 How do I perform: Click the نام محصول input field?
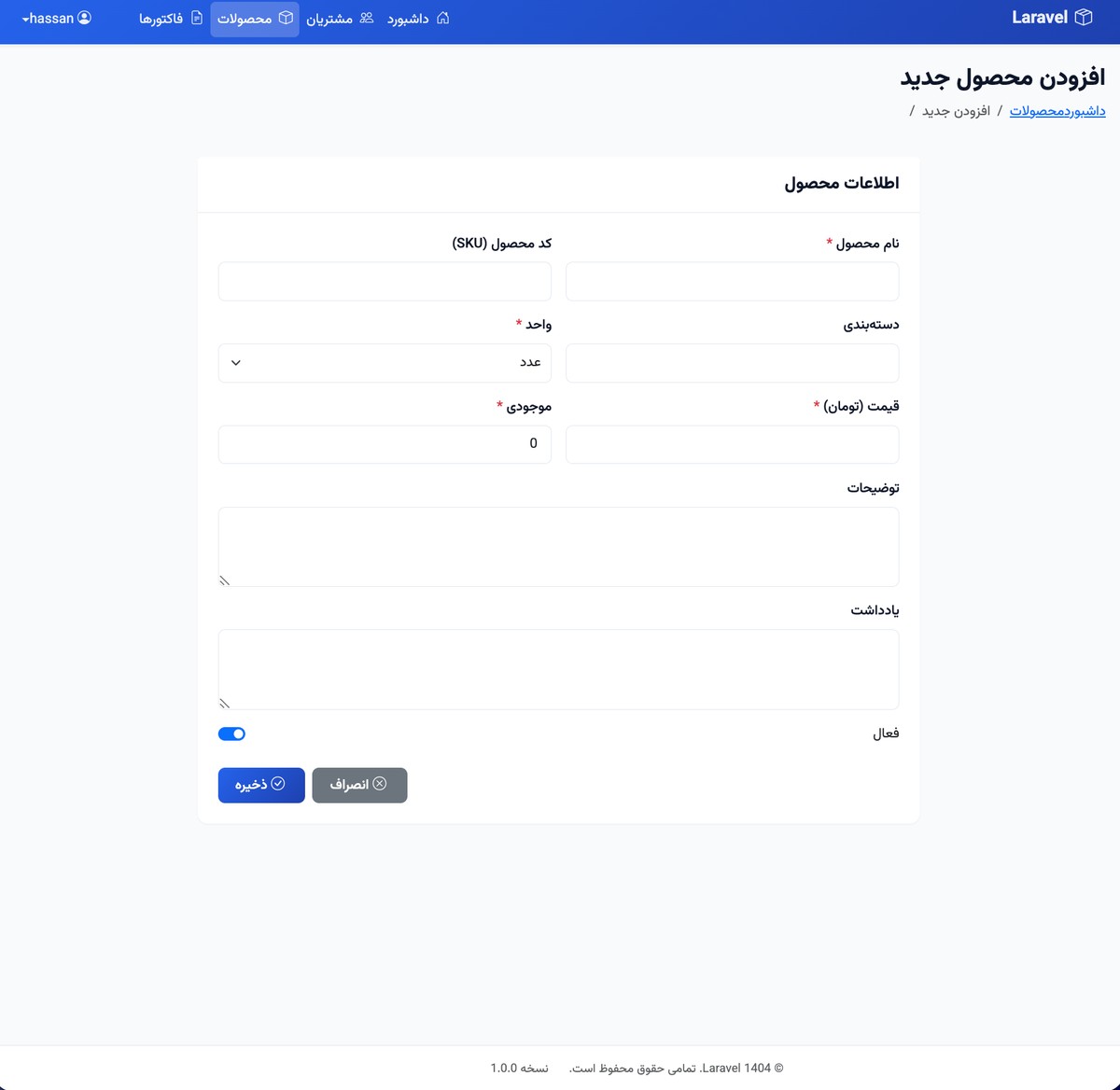pyautogui.click(x=732, y=281)
